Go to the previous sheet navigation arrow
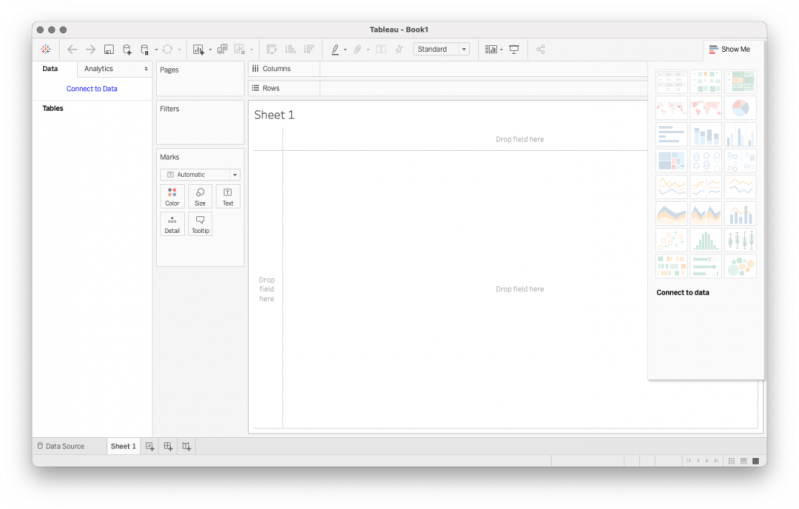The height and width of the screenshot is (509, 799). (698, 461)
